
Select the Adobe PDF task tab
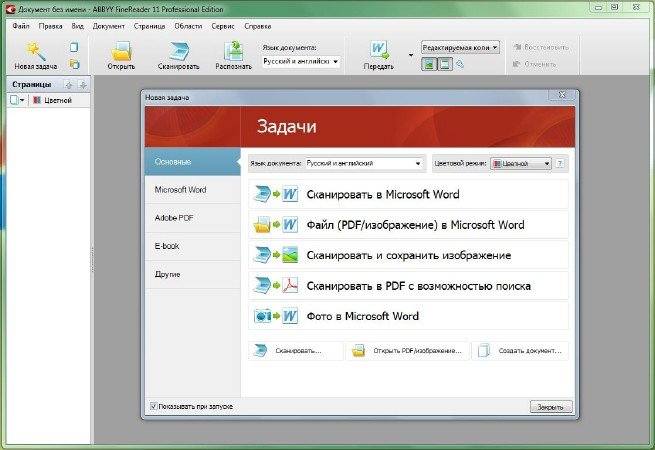[193, 218]
